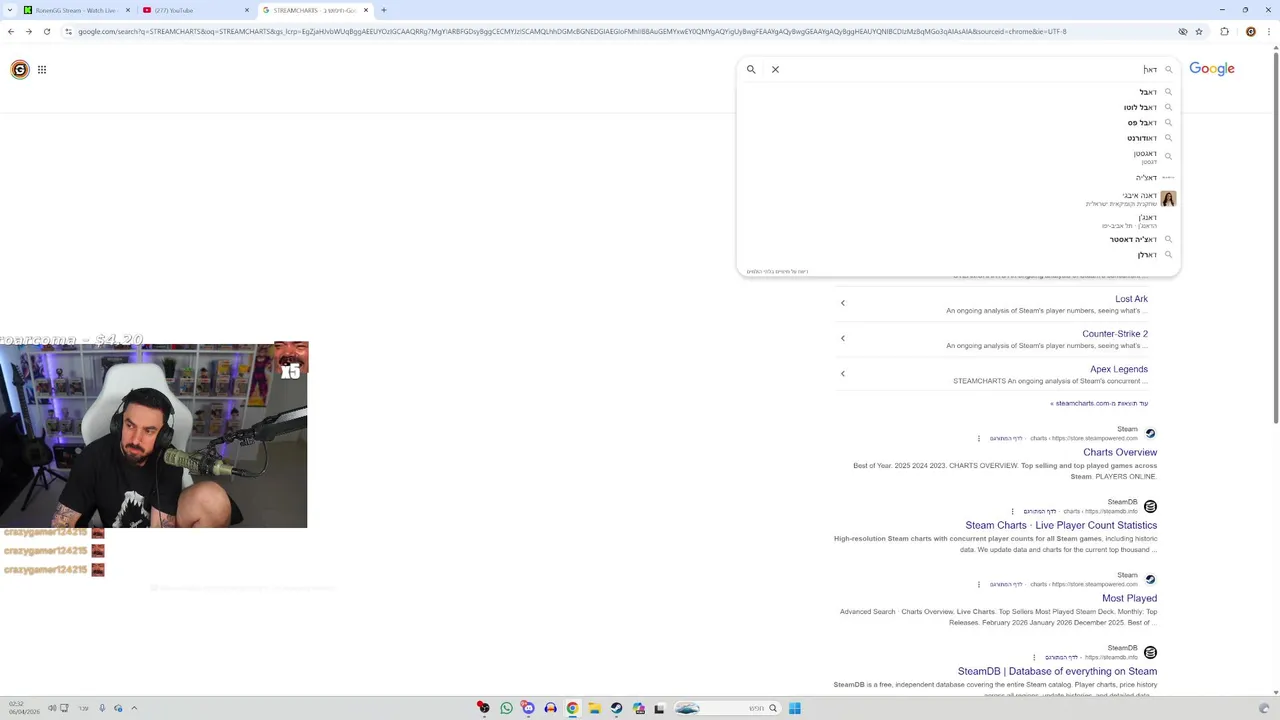Open File Explorer from the taskbar
Viewport: 1280px width, 720px height.
coord(594,708)
